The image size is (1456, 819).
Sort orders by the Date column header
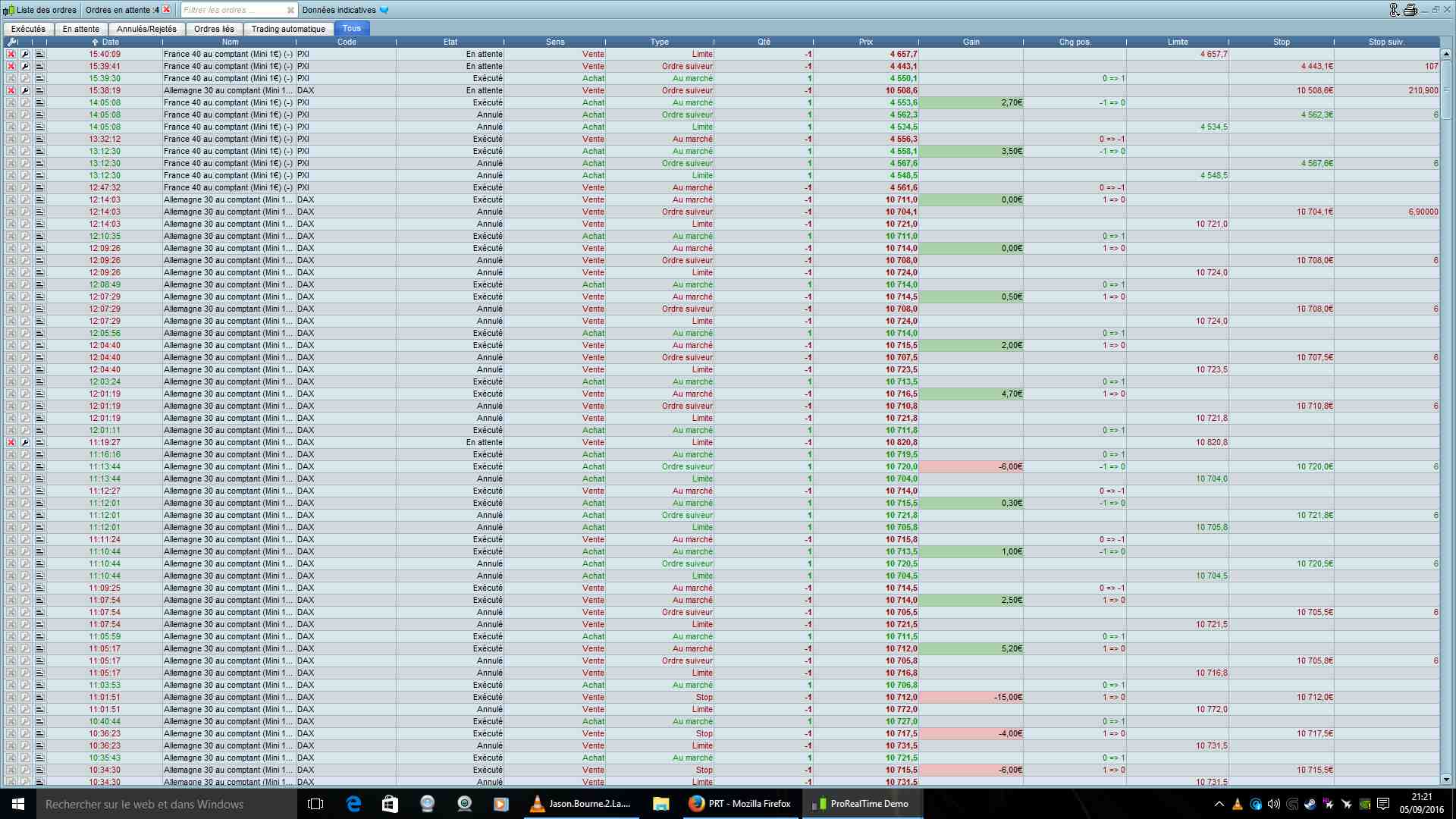[106, 42]
